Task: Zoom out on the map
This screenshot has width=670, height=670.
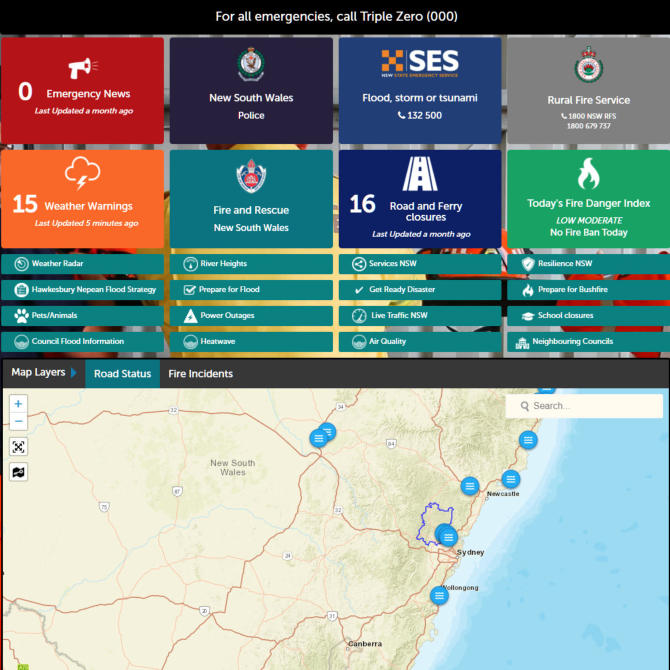Action: point(18,421)
